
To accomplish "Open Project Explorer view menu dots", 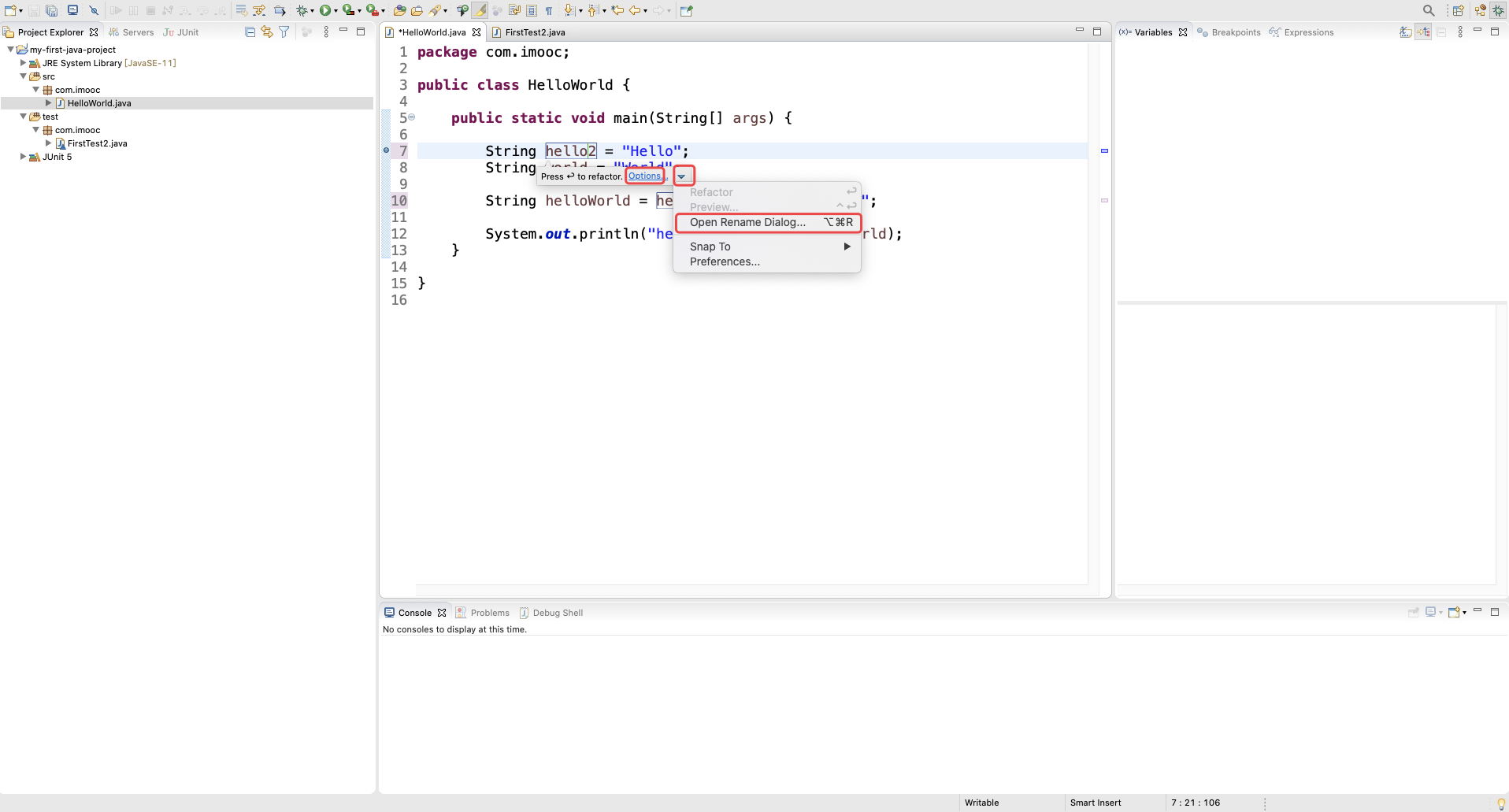I will point(326,32).
